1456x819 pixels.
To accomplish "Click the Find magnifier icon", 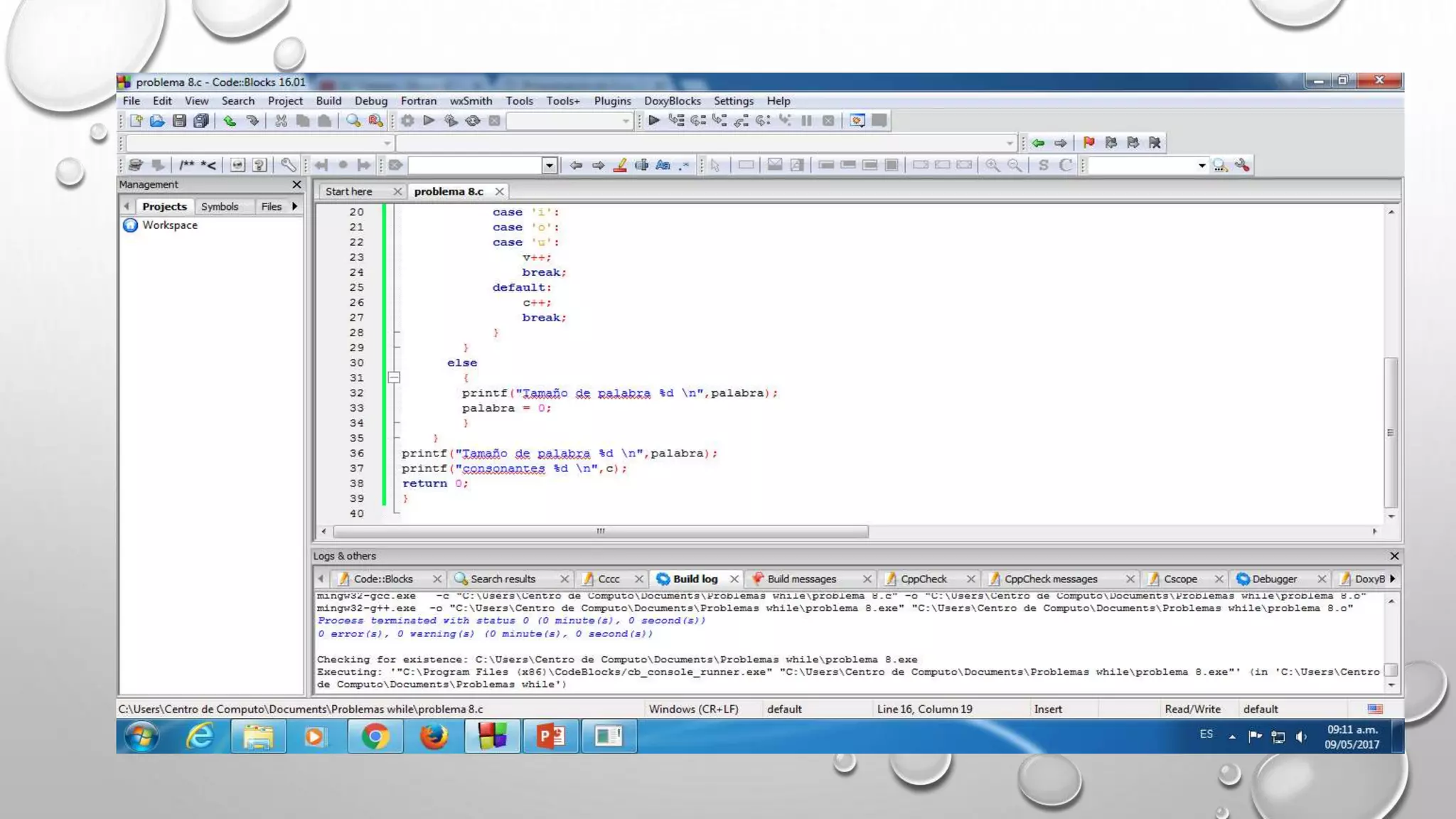I will (x=353, y=121).
